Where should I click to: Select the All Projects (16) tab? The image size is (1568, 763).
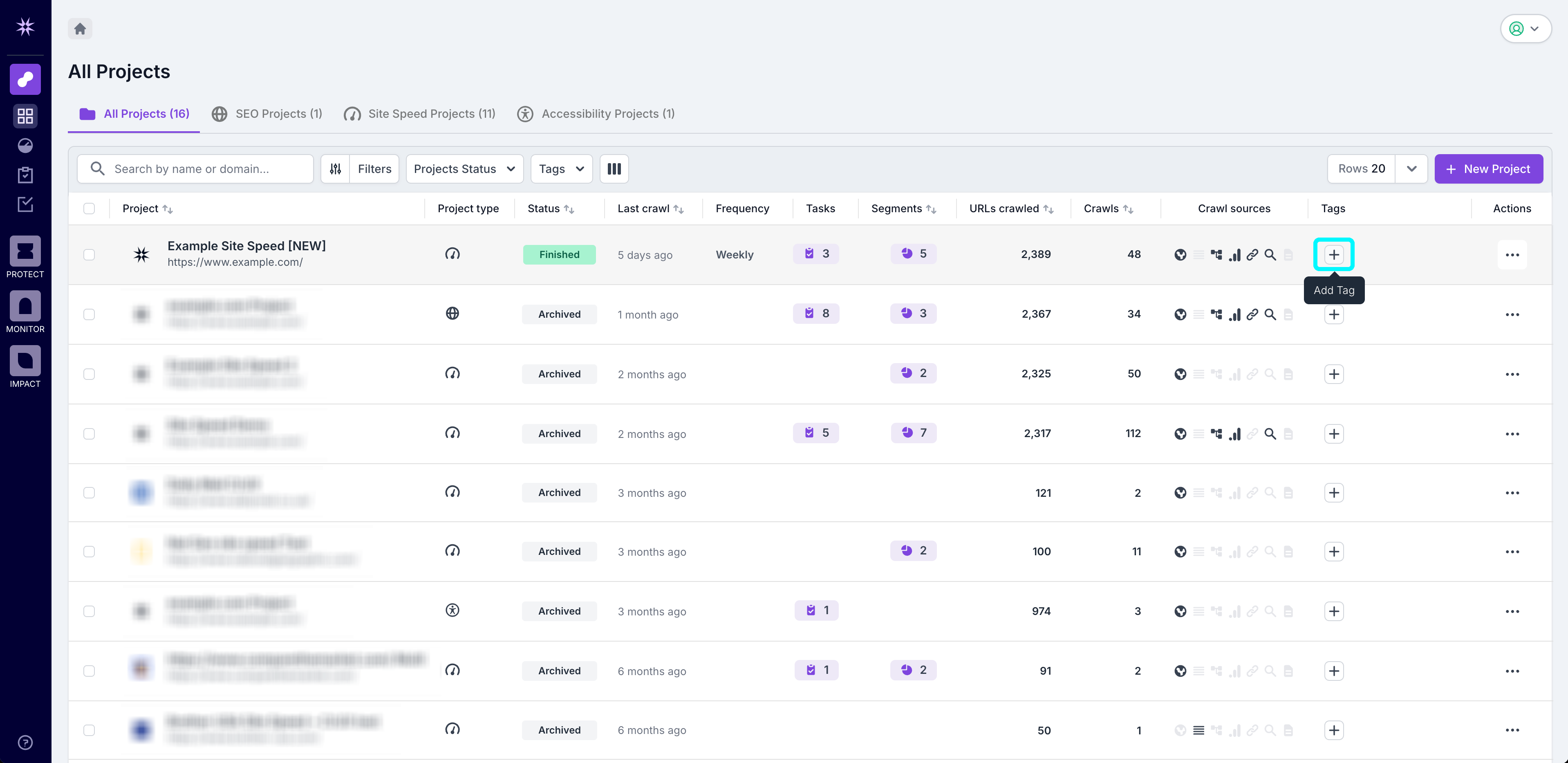[x=134, y=114]
